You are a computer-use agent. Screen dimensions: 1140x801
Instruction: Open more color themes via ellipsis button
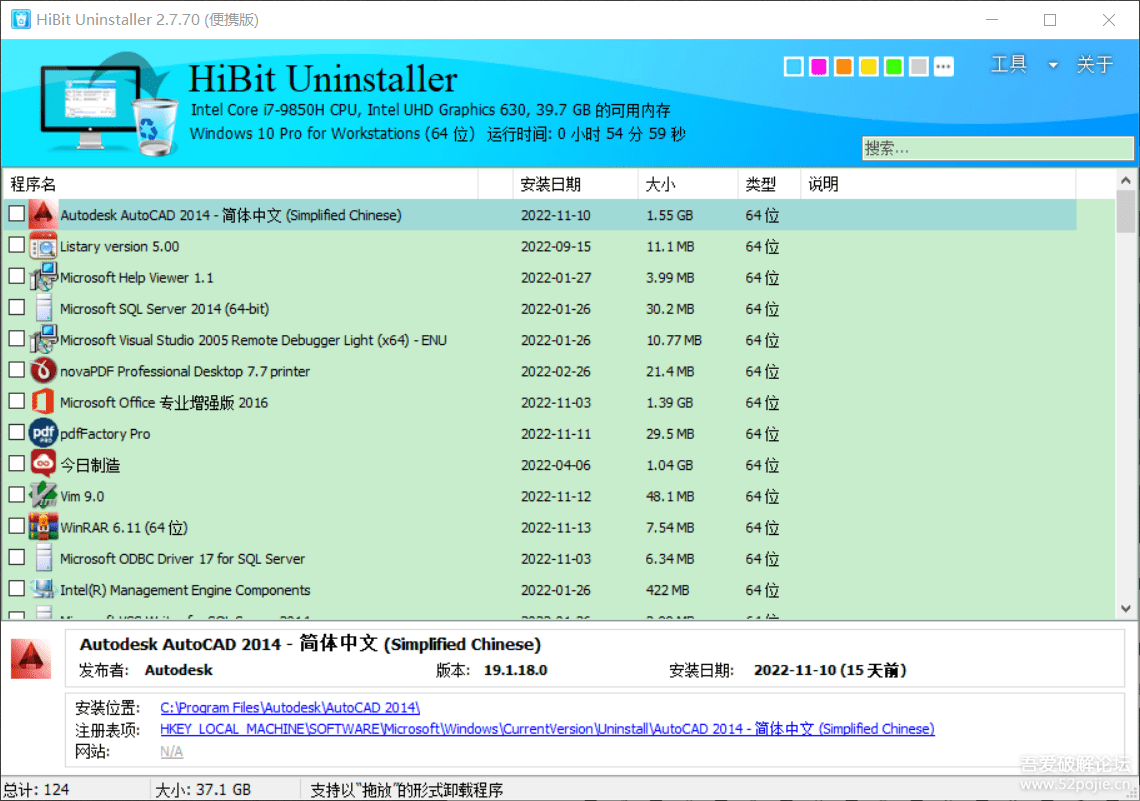click(944, 67)
